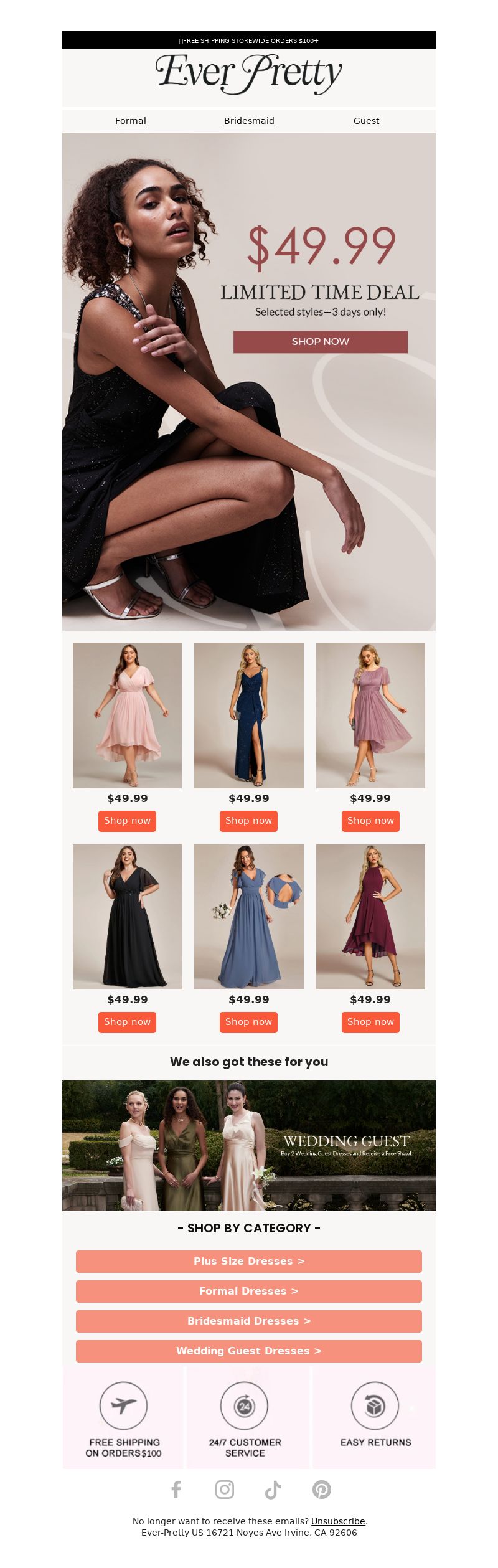The height and width of the screenshot is (1568, 498).
Task: Click the Unsubscribe link
Action: click(x=338, y=1521)
